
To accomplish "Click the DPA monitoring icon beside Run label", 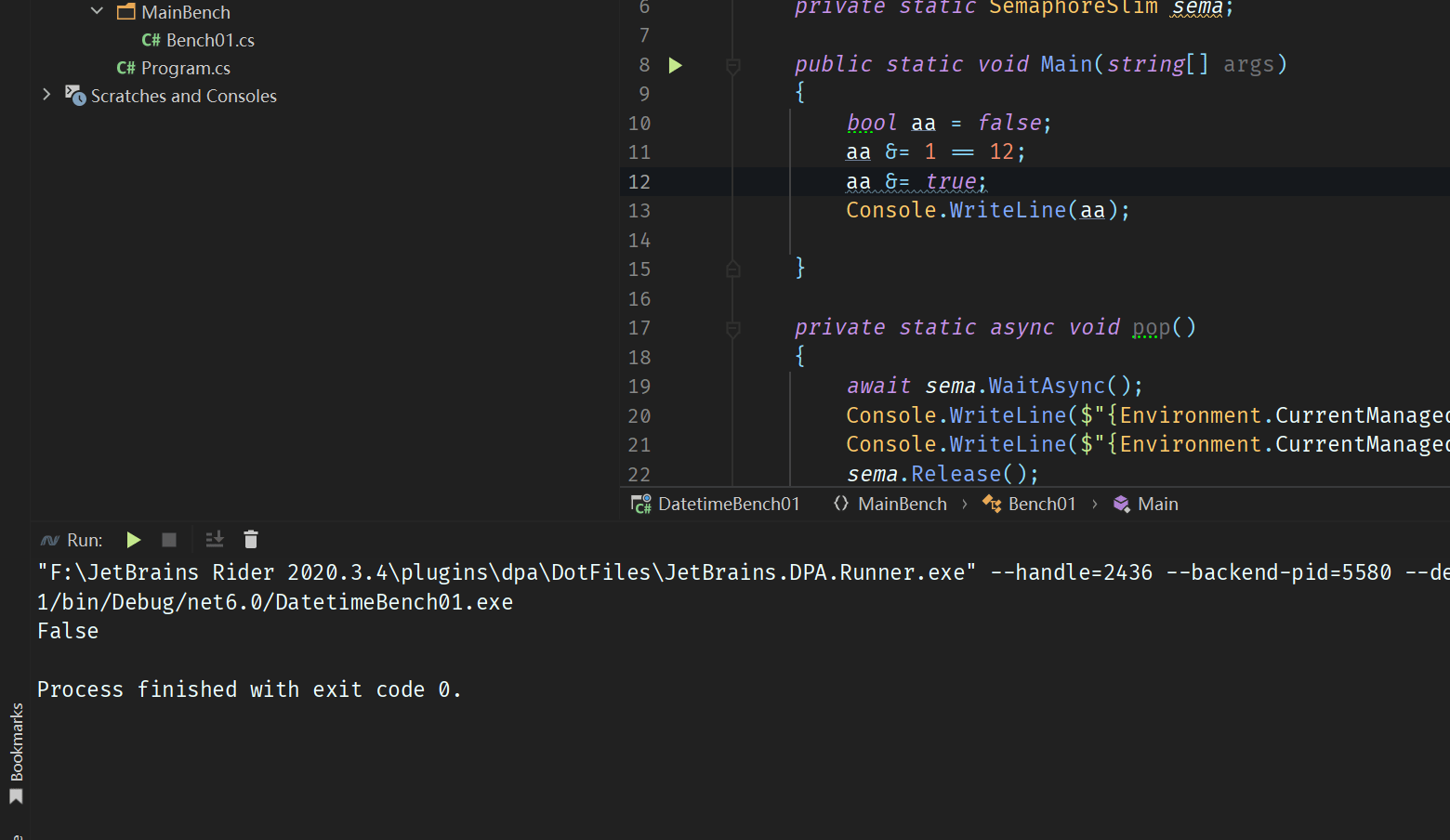I will point(49,539).
